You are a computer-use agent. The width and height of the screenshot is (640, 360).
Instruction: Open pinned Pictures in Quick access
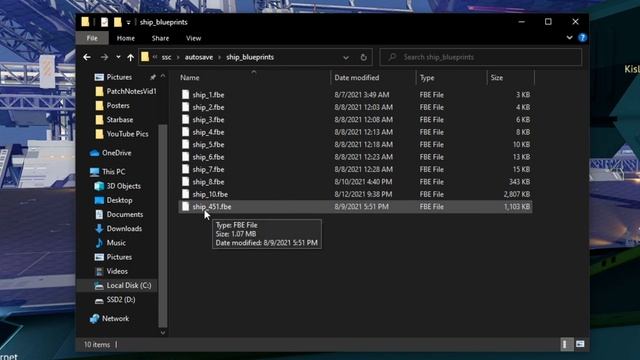click(119, 77)
